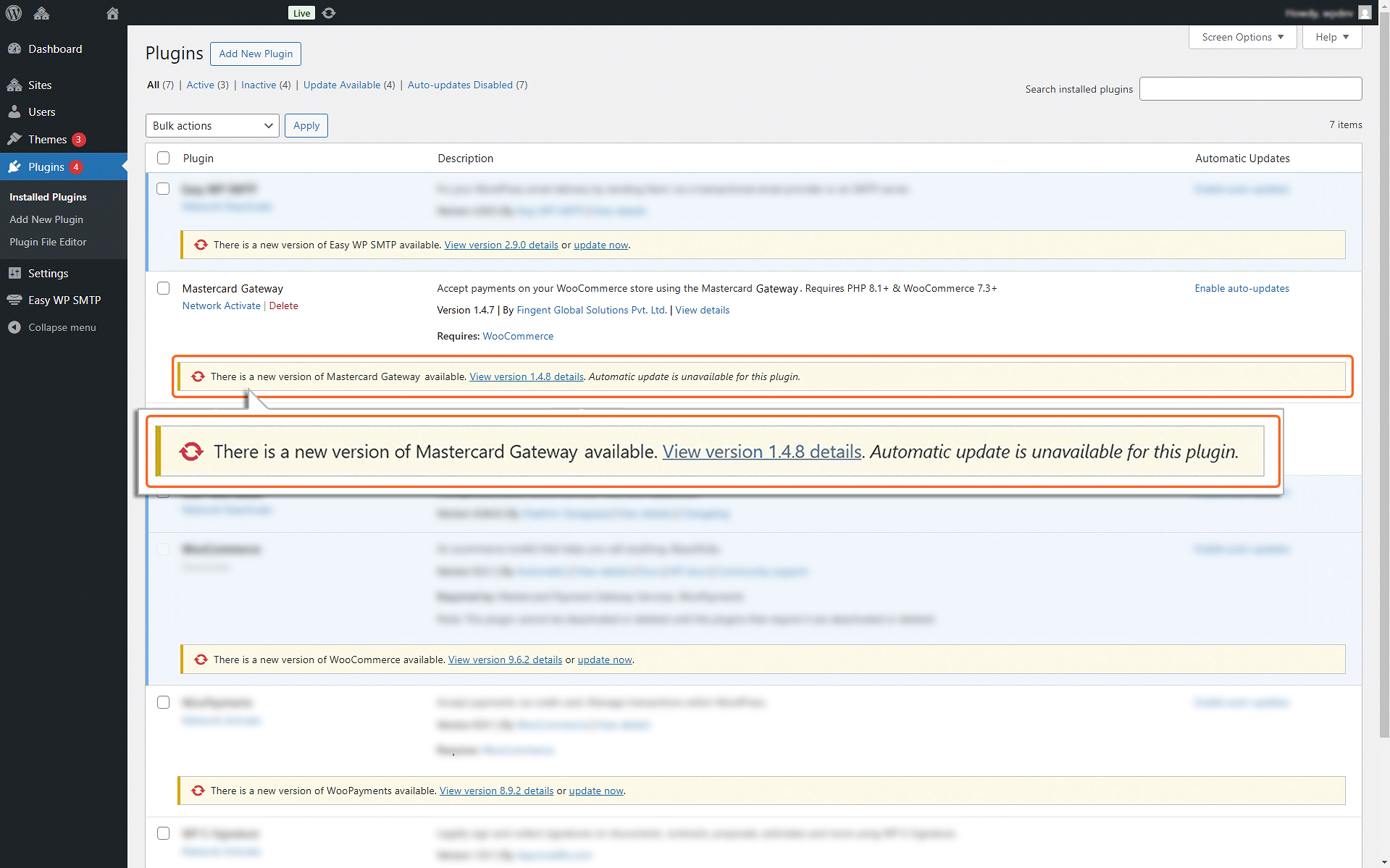Image resolution: width=1390 pixels, height=868 pixels.
Task: Open the WooCommerce requirement link
Action: click(518, 336)
